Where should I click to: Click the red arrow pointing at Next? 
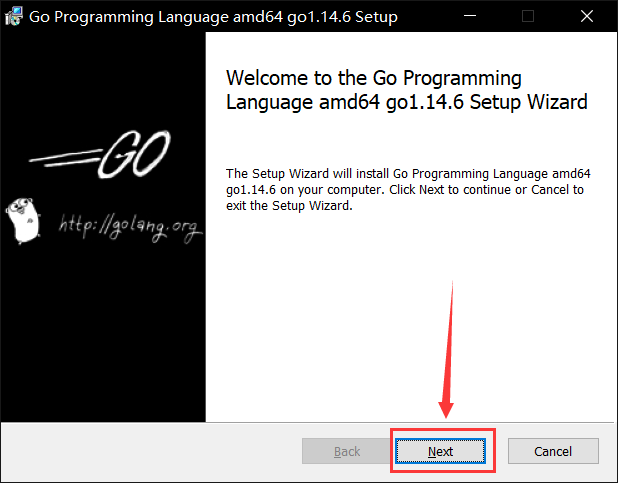pyautogui.click(x=447, y=349)
